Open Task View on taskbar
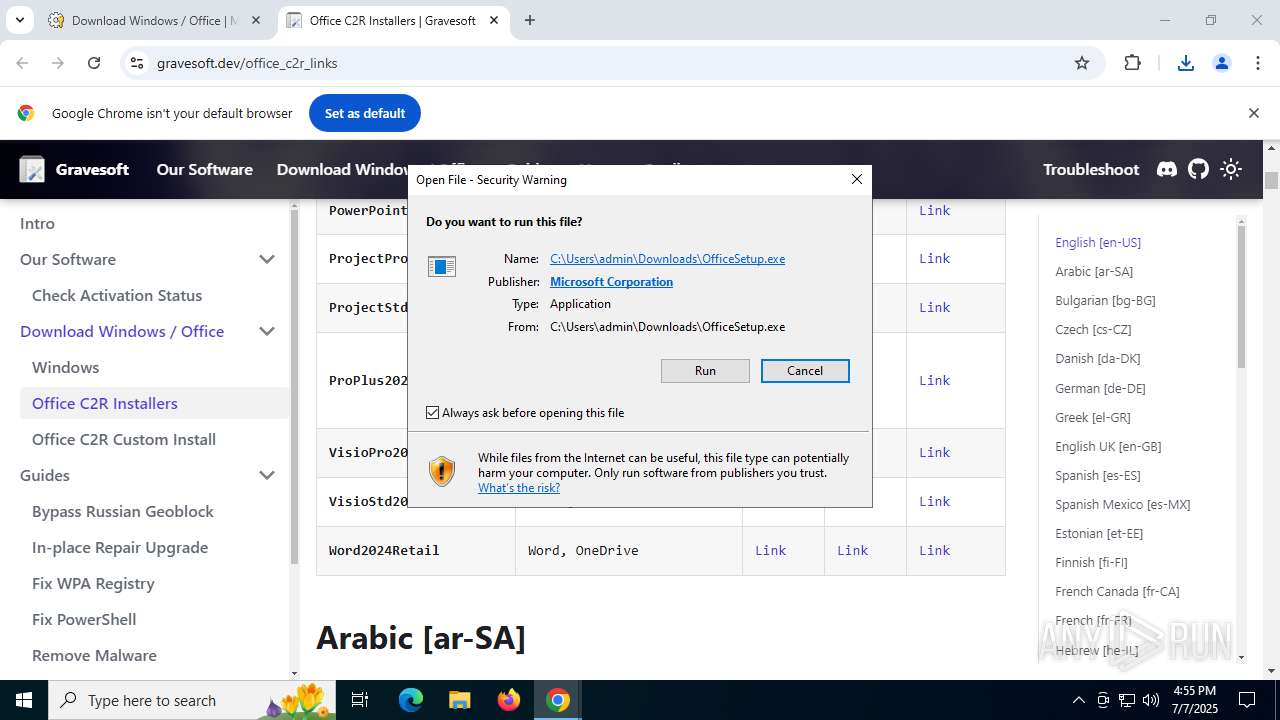The image size is (1280, 720). click(361, 700)
